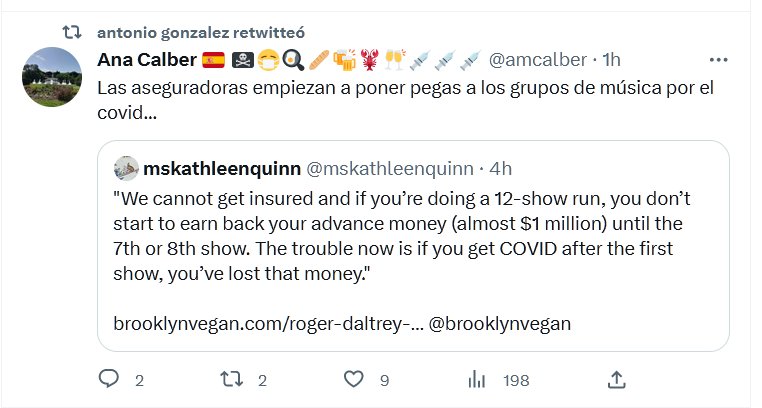Open view analytics bar chart icon
Screen dimensions: 762x408
478,379
